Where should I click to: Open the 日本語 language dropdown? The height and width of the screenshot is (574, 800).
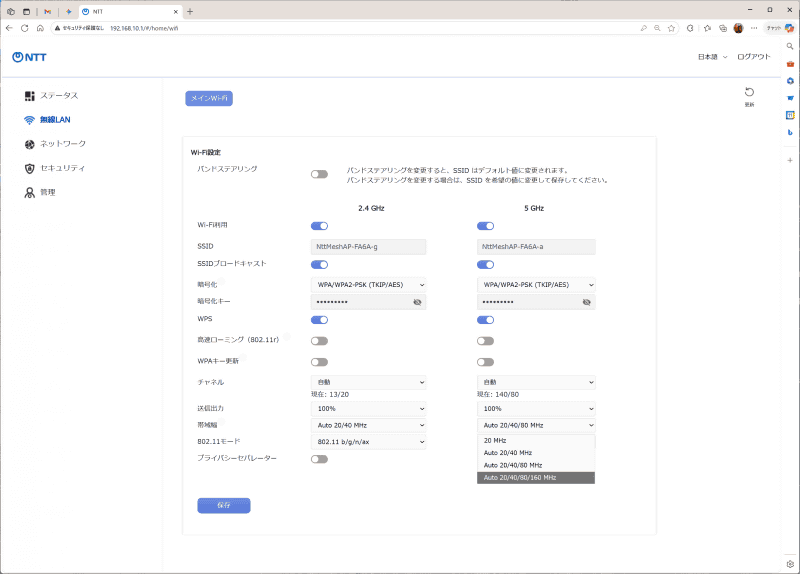tap(712, 57)
